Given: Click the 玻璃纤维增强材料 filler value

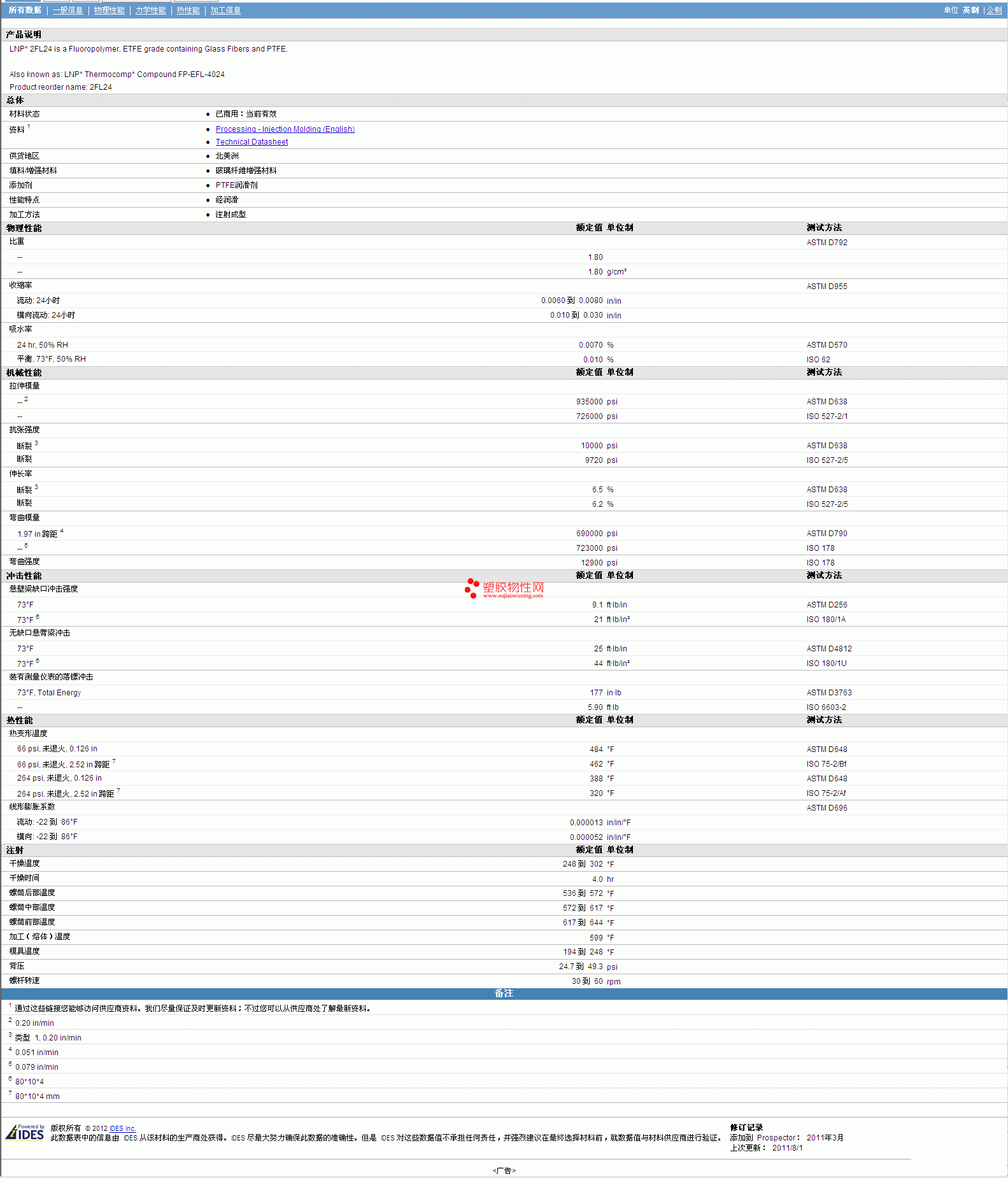Looking at the screenshot, I should (x=246, y=171).
